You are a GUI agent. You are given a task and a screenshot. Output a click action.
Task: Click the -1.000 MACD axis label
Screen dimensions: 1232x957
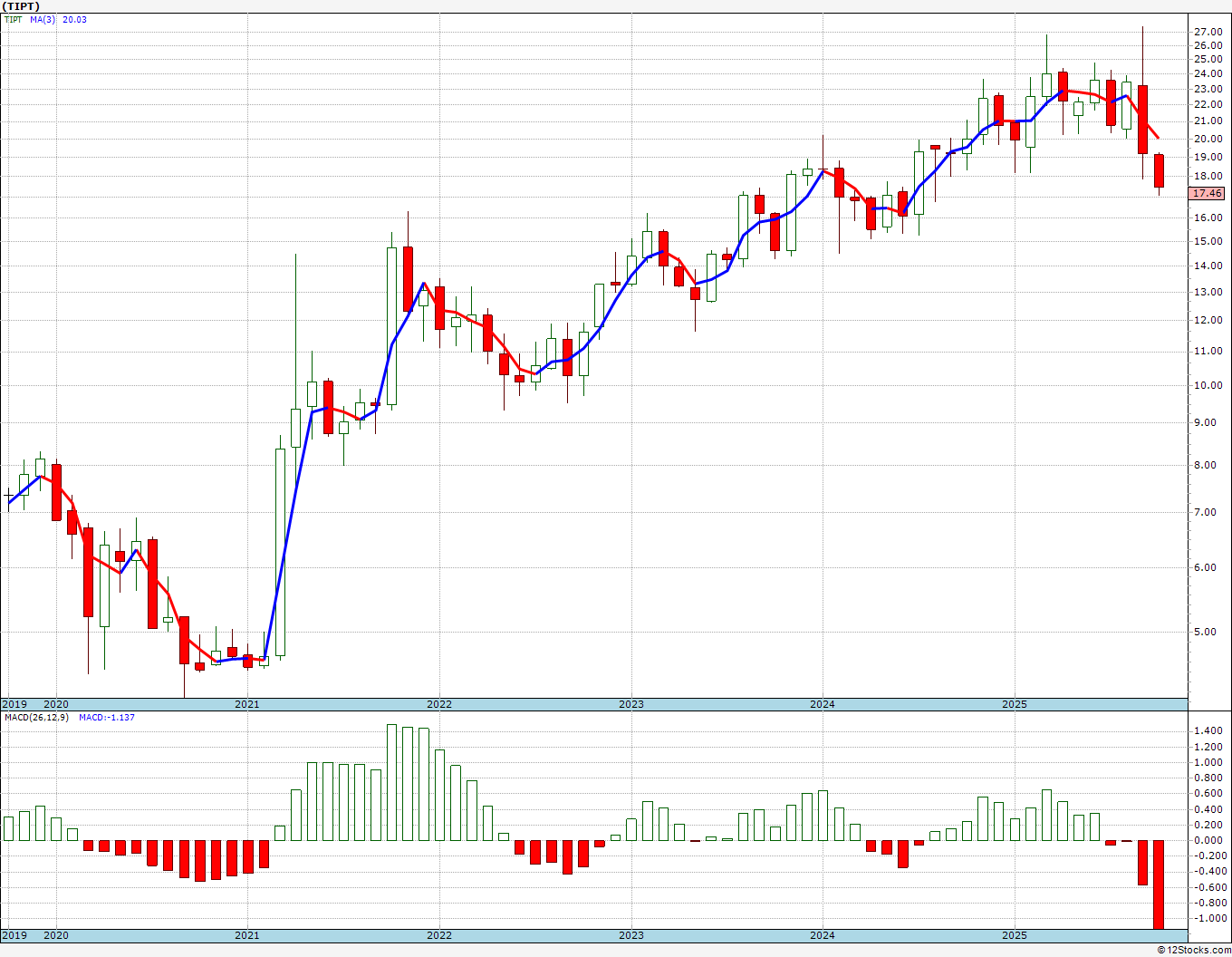point(1208,918)
